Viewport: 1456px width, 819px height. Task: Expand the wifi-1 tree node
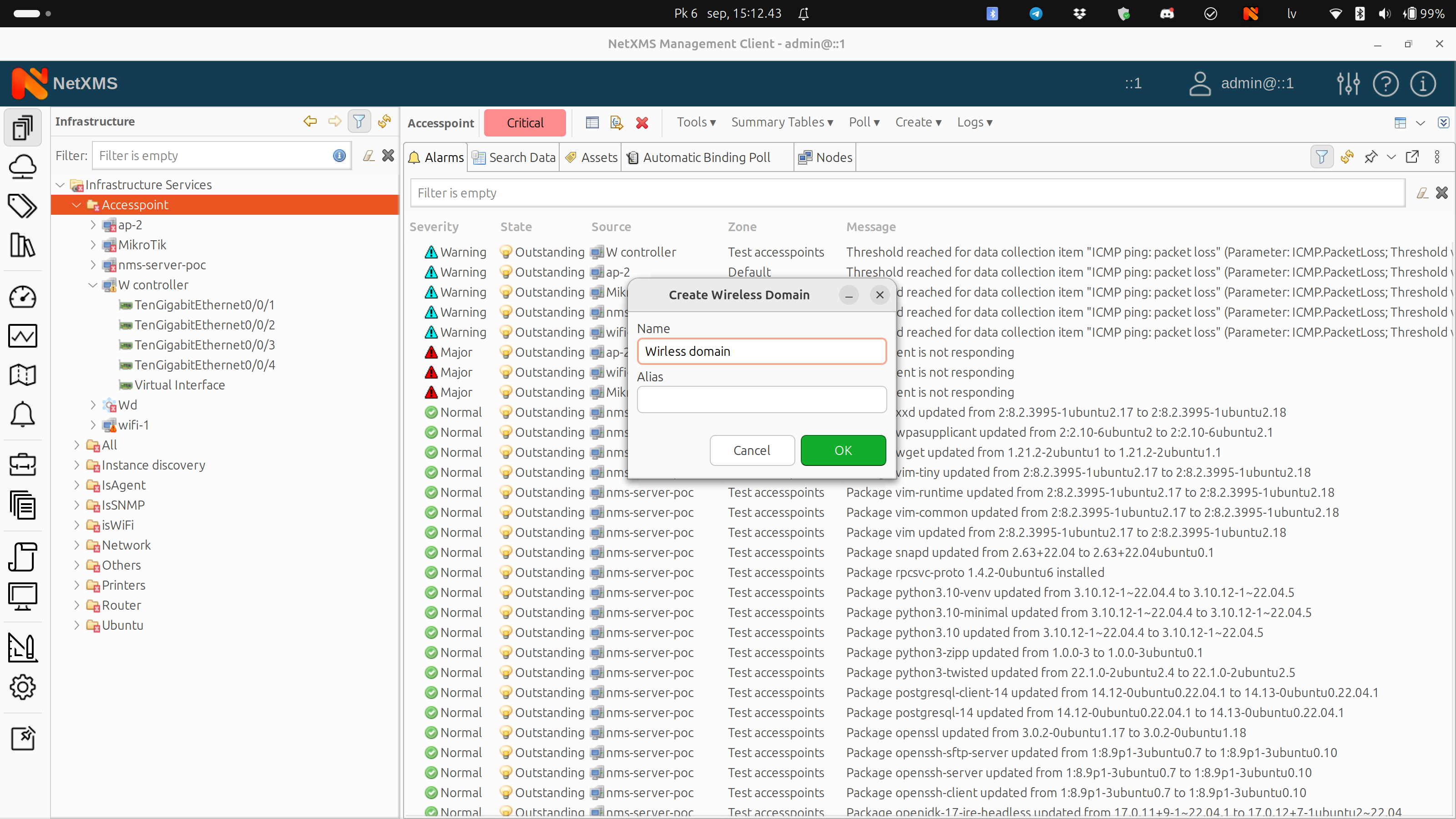click(x=93, y=425)
